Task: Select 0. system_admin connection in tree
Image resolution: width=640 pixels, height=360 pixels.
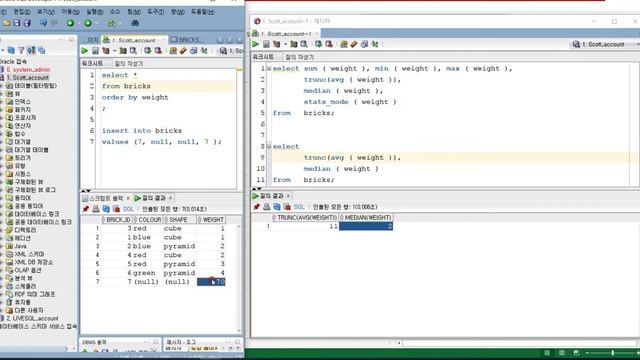Action: pos(28,69)
